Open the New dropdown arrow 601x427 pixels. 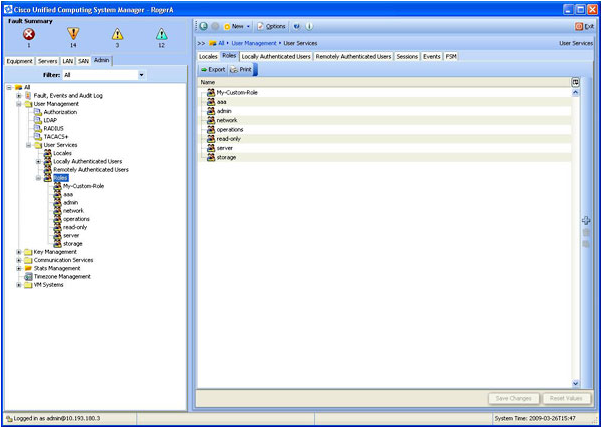point(248,26)
